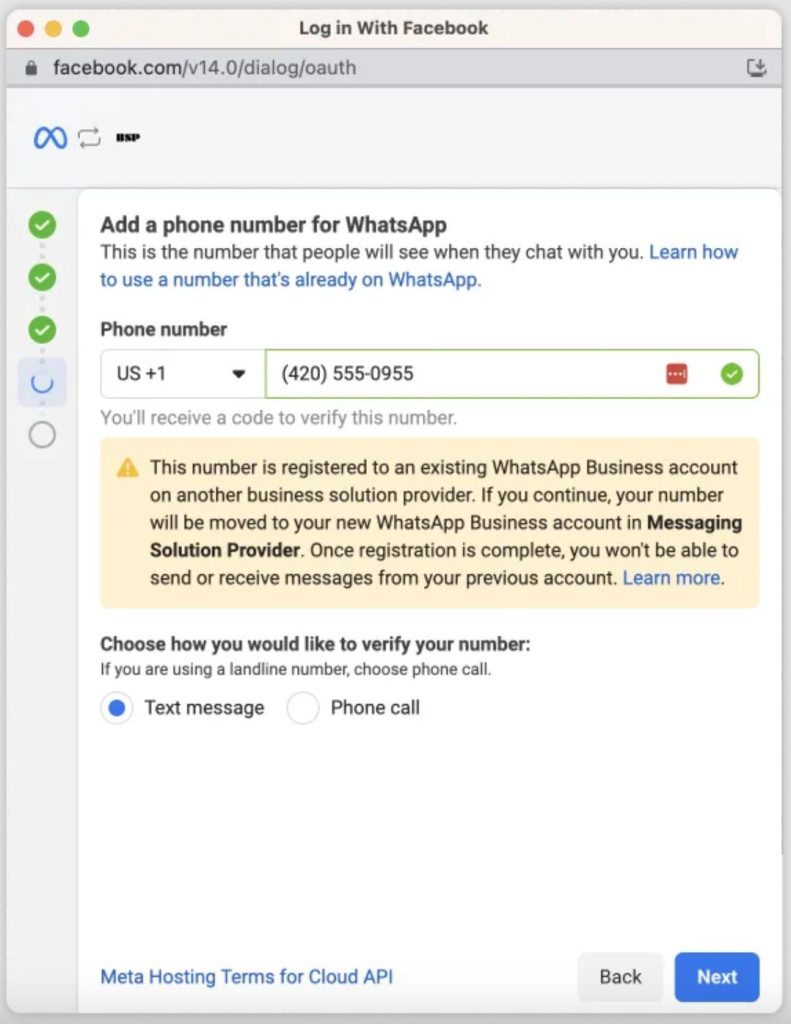791x1024 pixels.
Task: Click the yellow warning triangle icon
Action: [127, 468]
